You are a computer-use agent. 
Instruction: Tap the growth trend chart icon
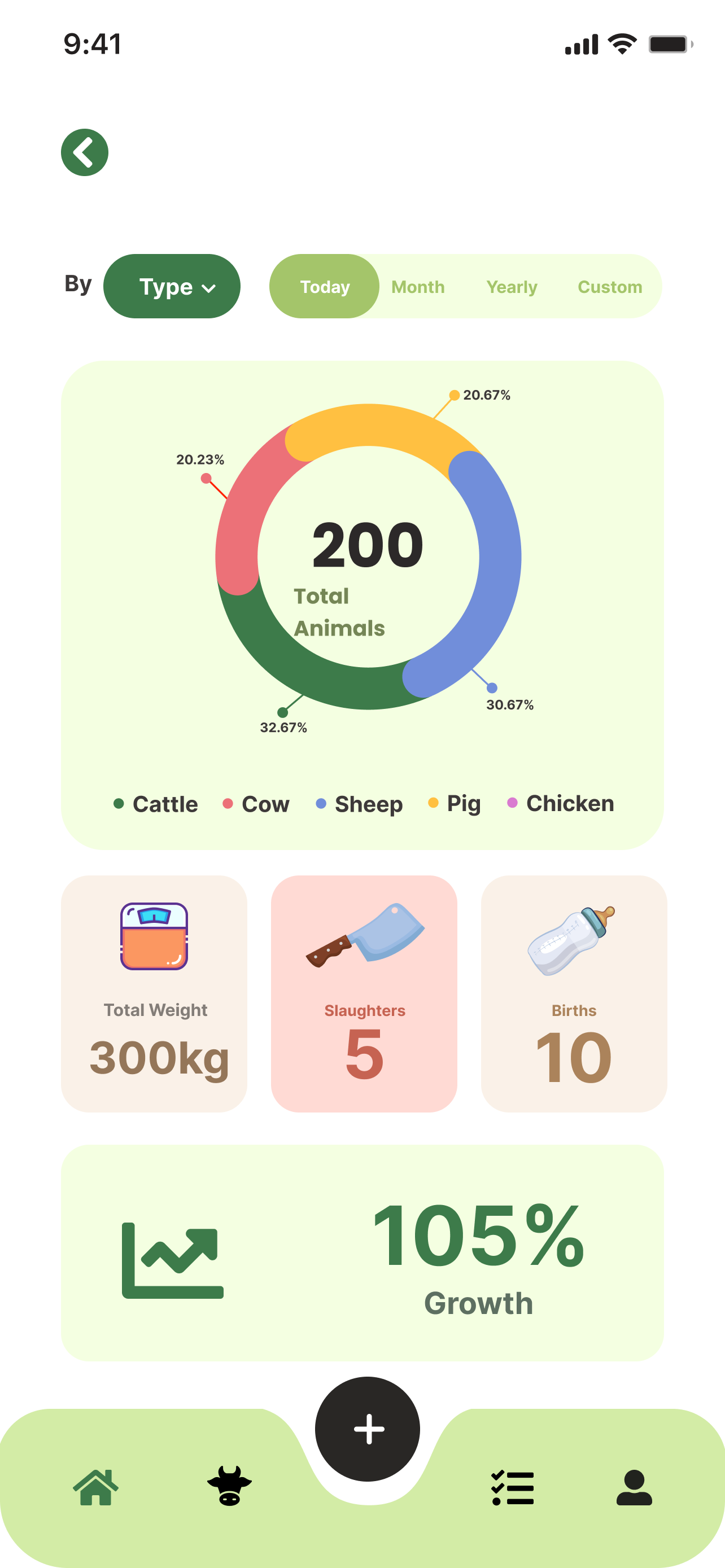coord(172,1259)
